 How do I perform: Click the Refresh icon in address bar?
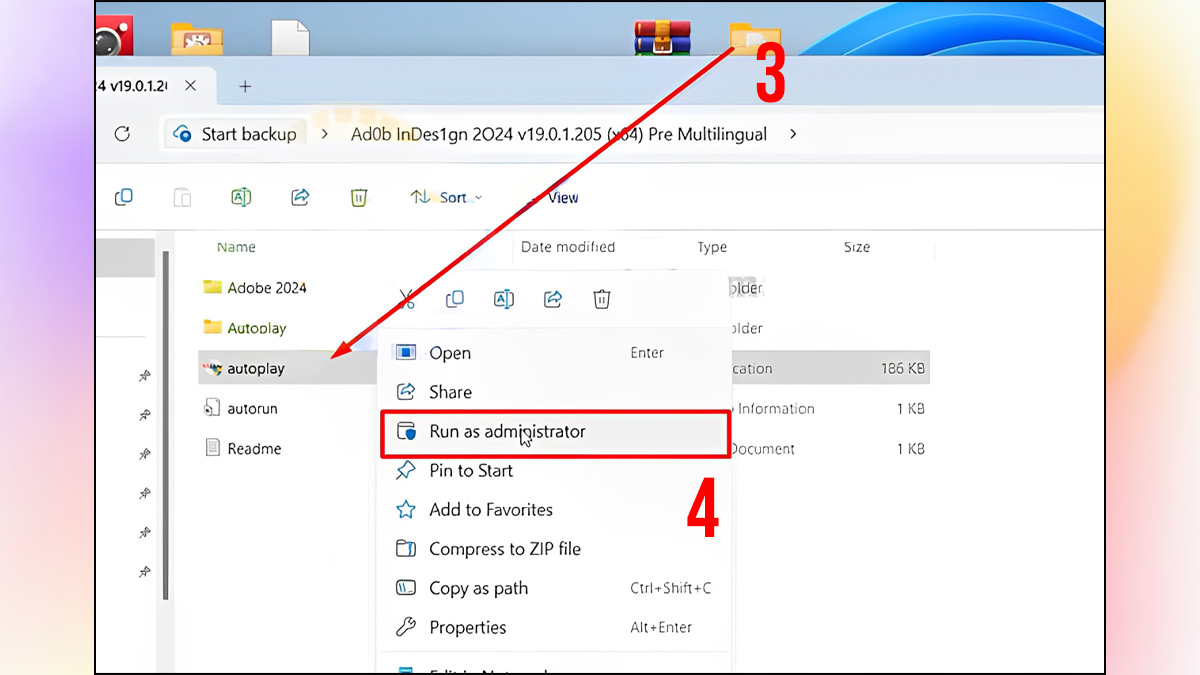coord(122,134)
